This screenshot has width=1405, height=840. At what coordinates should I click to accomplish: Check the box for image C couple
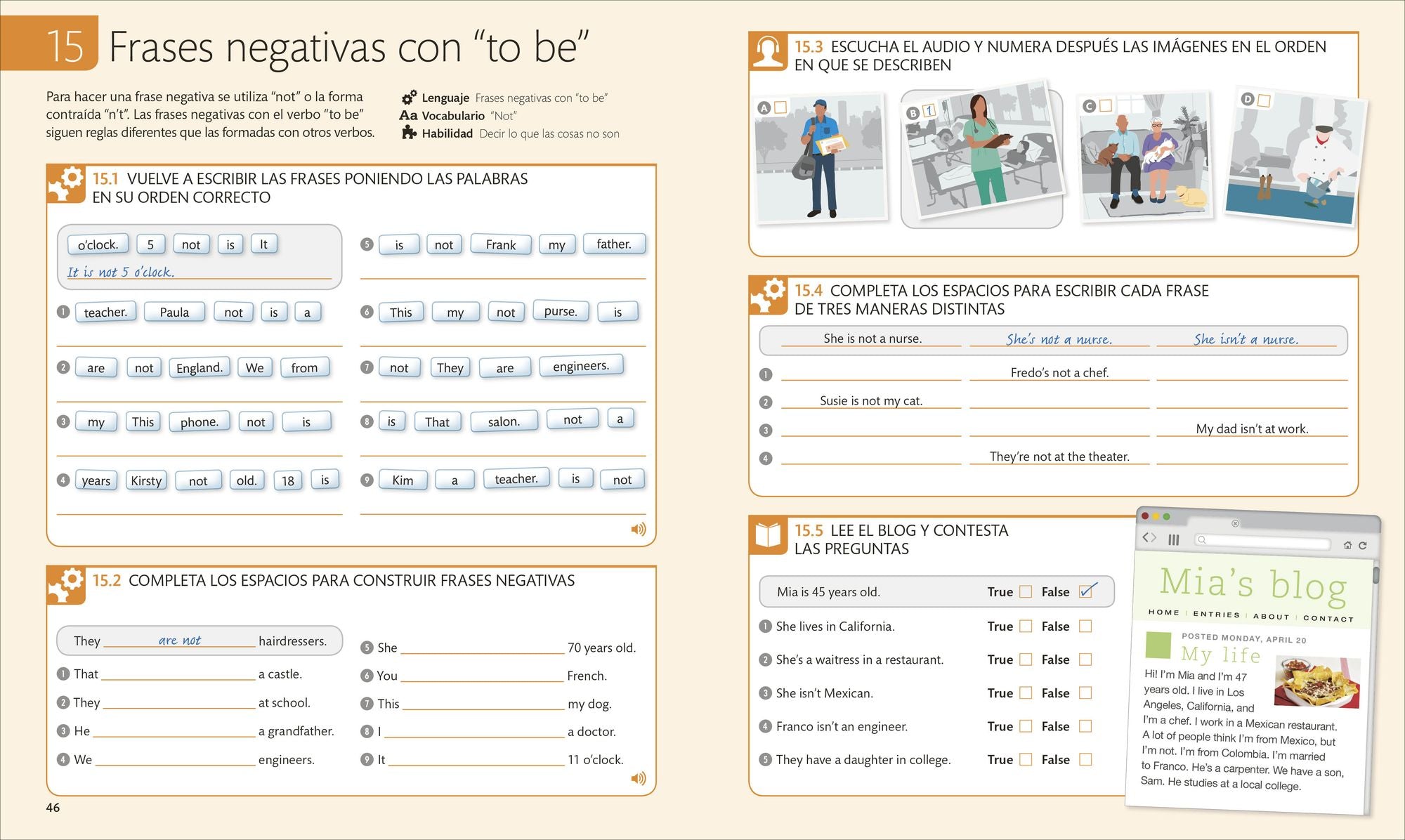[x=1105, y=105]
